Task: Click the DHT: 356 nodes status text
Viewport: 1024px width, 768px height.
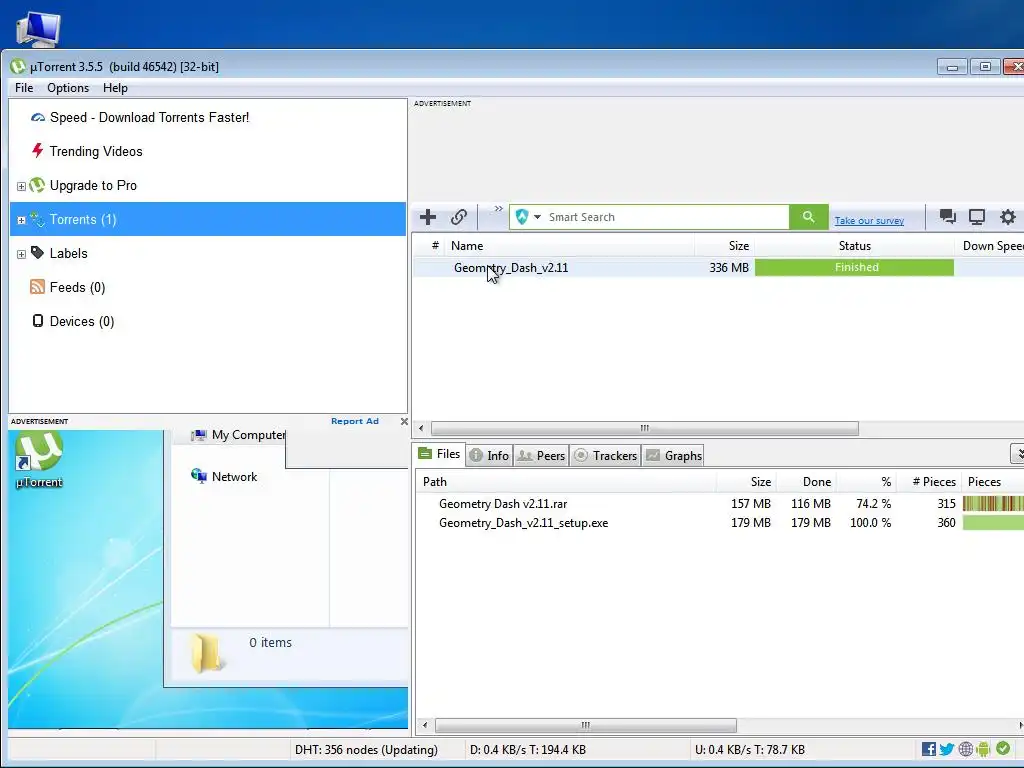Action: pos(366,750)
